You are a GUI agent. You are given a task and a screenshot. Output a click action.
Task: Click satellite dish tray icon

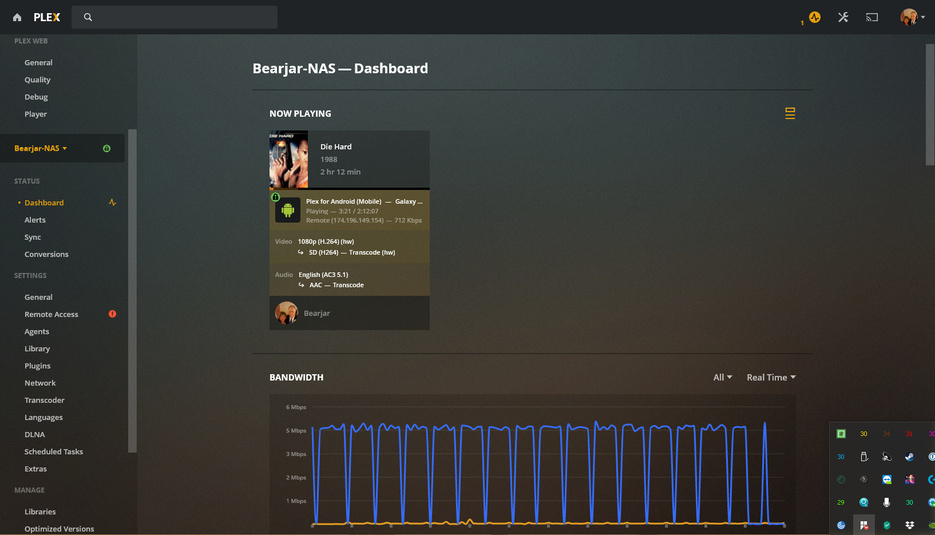click(x=887, y=457)
